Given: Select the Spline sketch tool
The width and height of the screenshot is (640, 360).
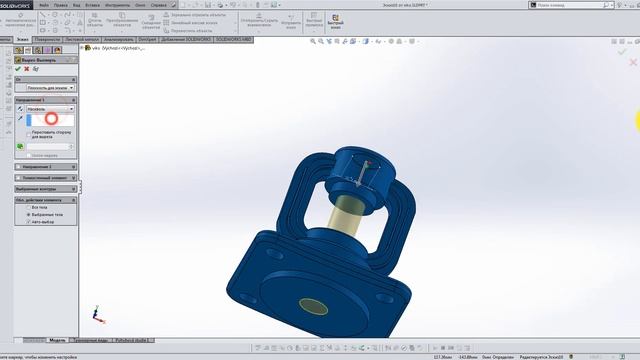Looking at the screenshot, I should click(x=67, y=15).
